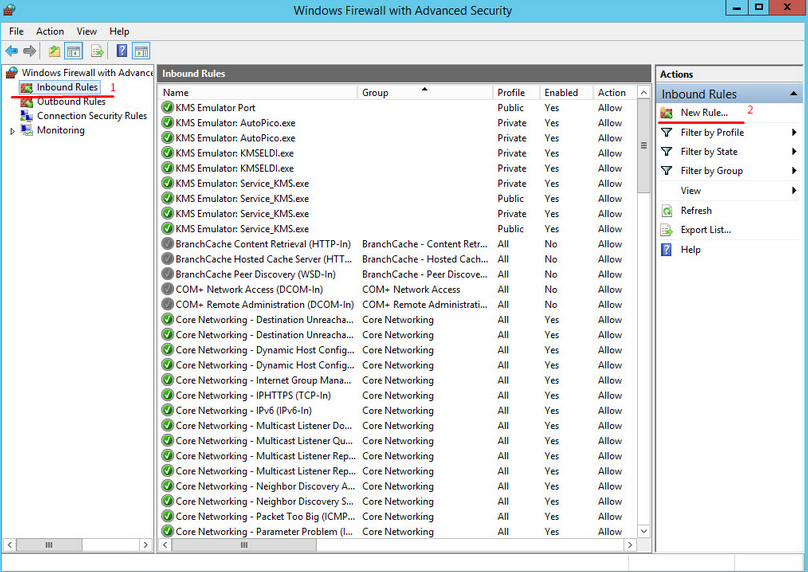Click the Refresh icon in Actions pane

pyautogui.click(x=666, y=211)
